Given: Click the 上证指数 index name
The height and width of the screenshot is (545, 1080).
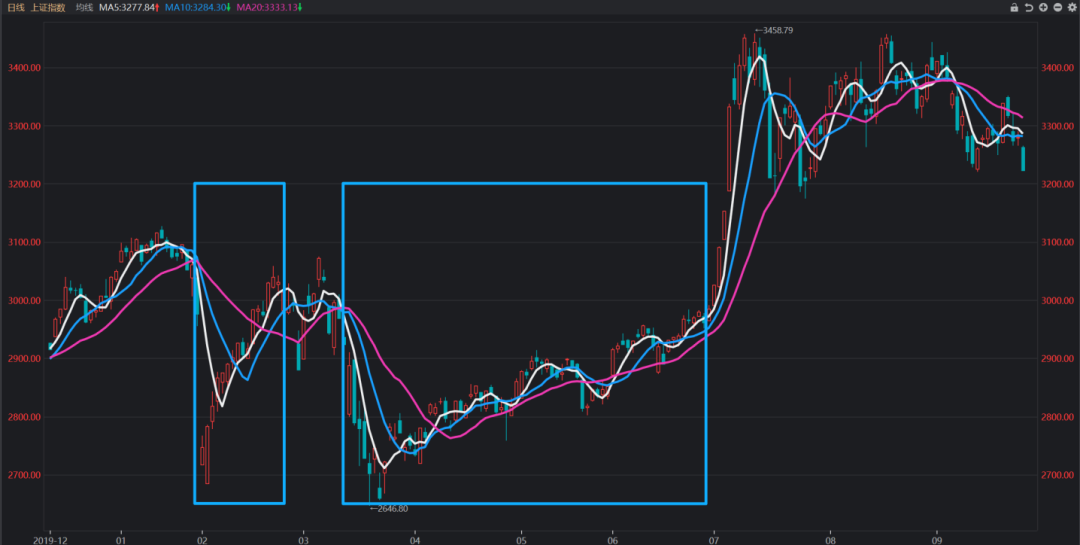Looking at the screenshot, I should coord(48,8).
